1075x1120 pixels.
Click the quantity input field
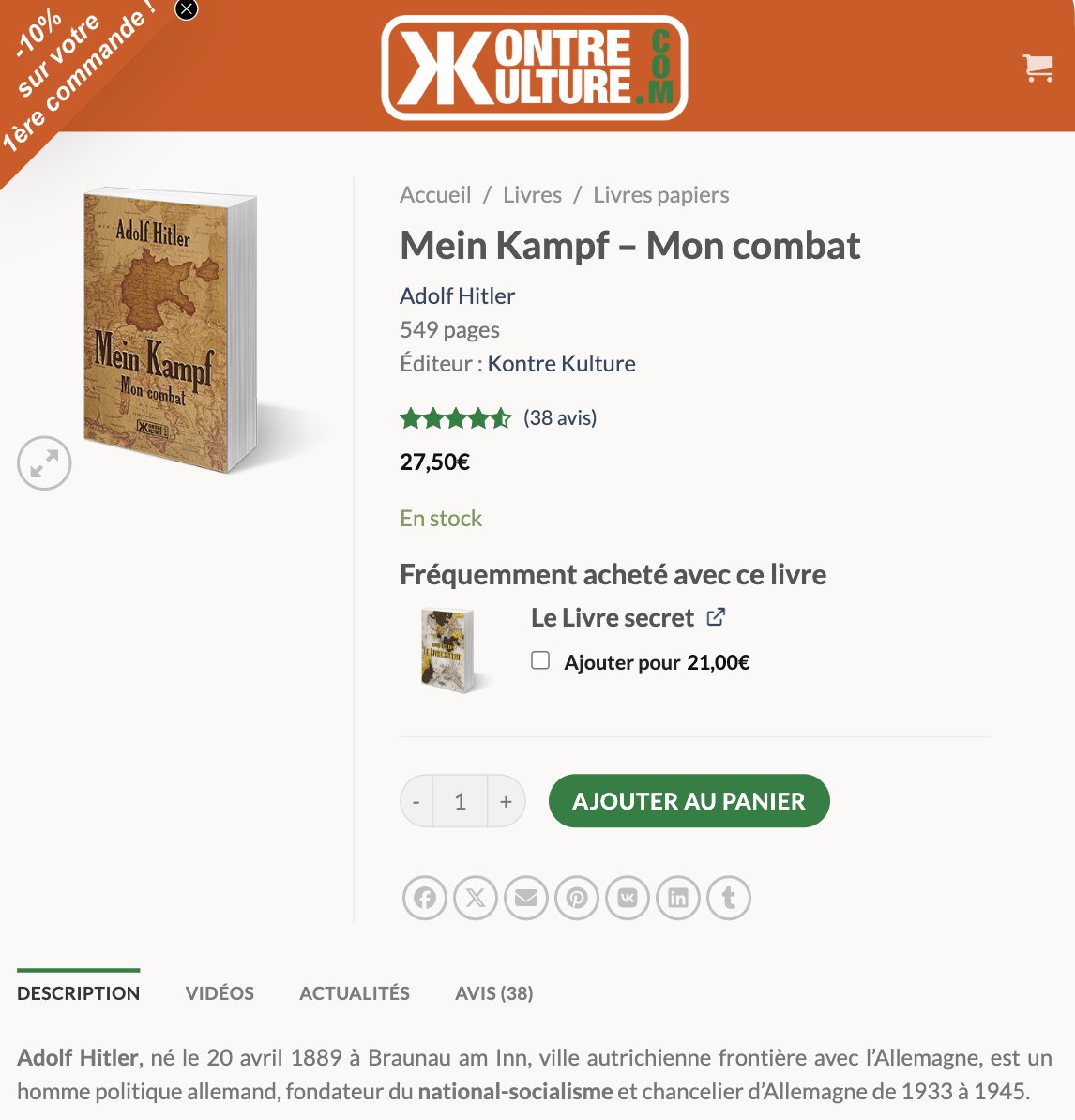(x=461, y=801)
